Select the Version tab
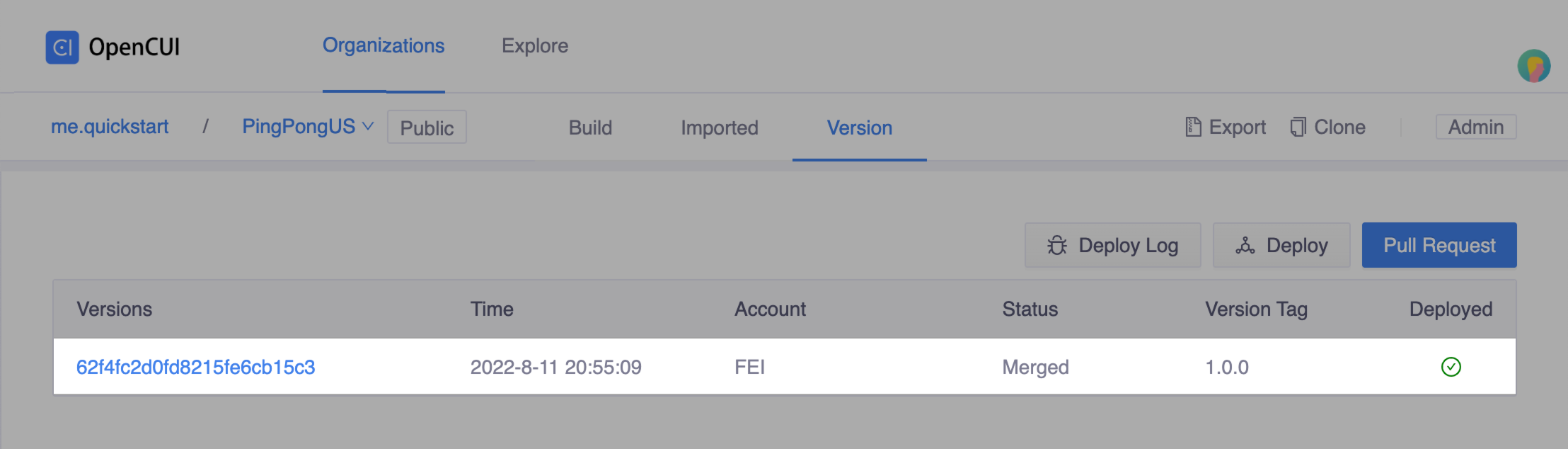Screen dimensions: 1568x449 pyautogui.click(x=858, y=128)
